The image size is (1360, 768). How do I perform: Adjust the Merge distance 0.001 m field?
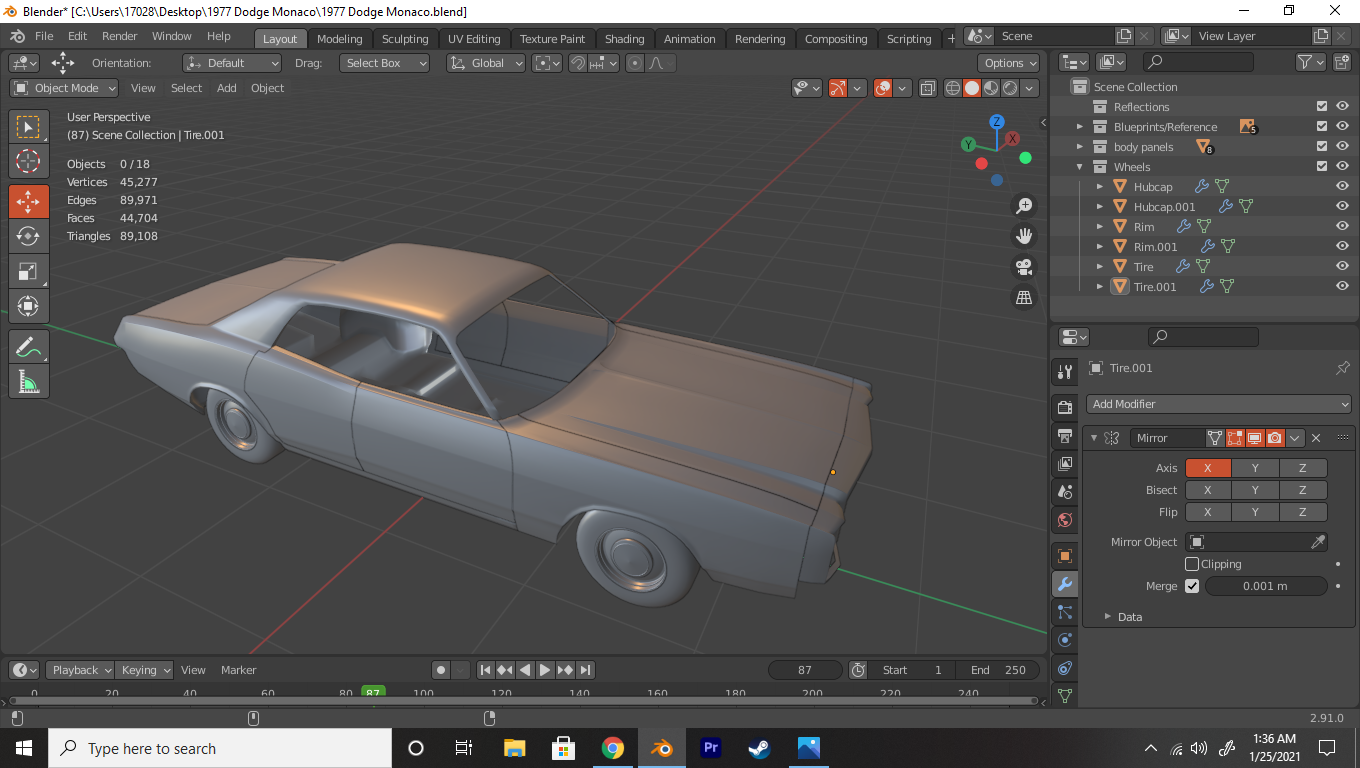1265,586
